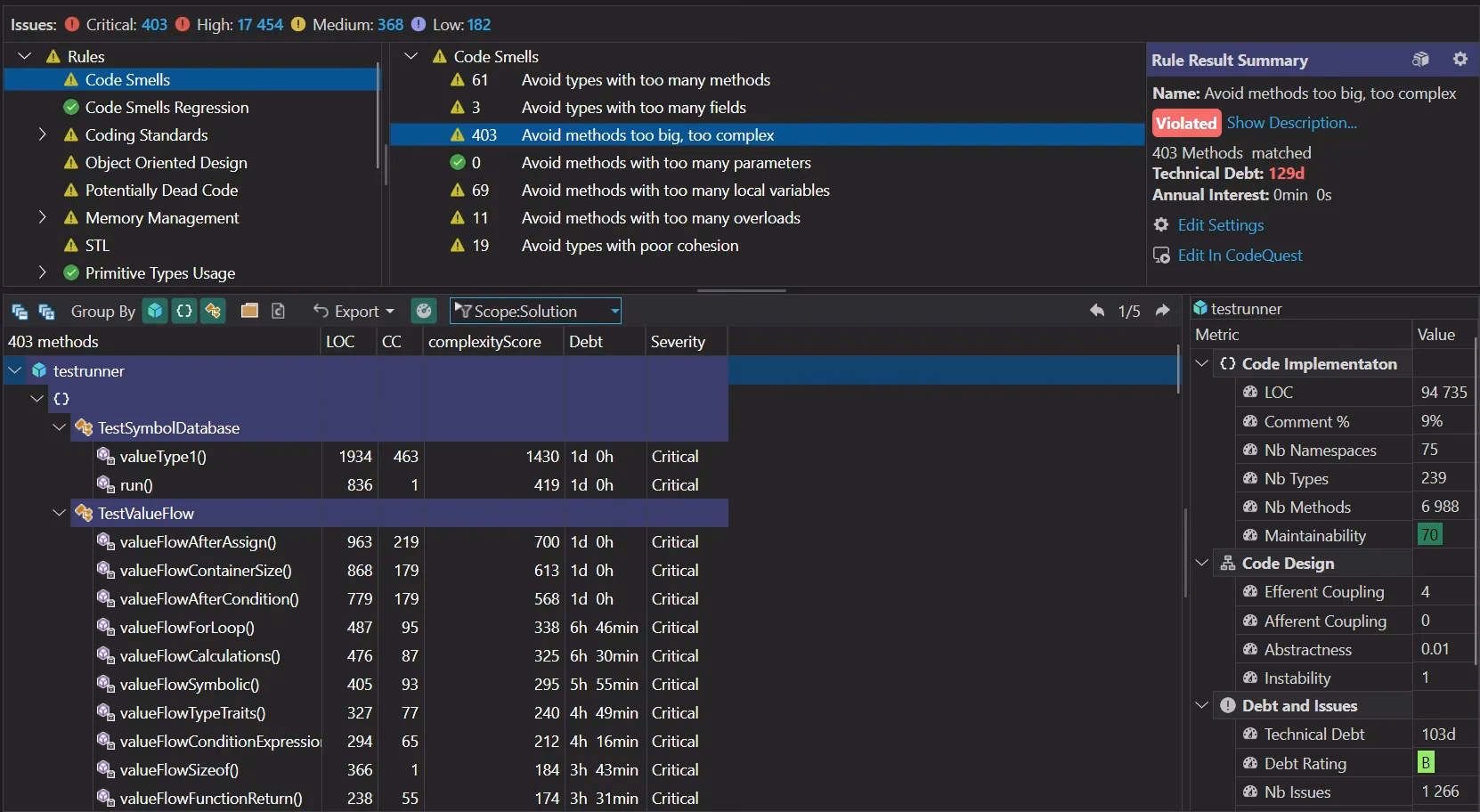Viewport: 1480px width, 812px height.
Task: Sort by the Severity column header
Action: pos(687,342)
